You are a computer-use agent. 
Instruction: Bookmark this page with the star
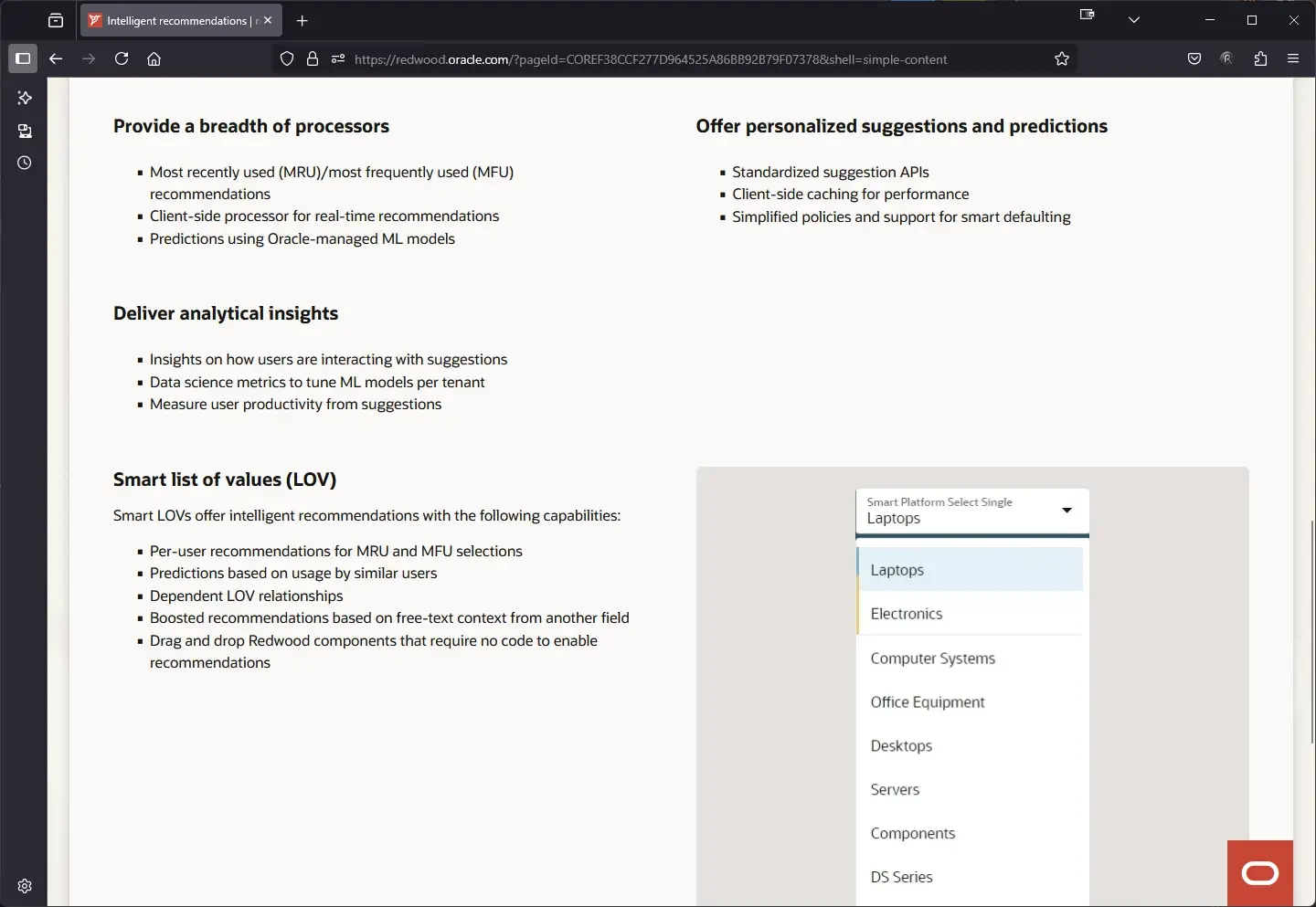[1062, 58]
